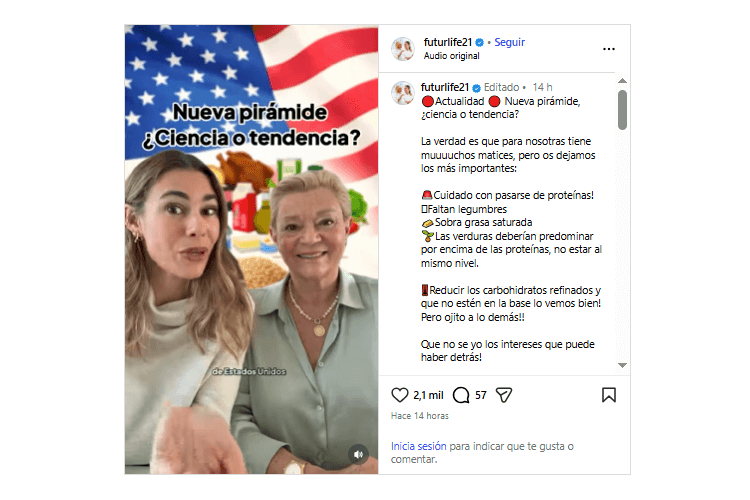Open the futurlife21 header profile picture
750x500 pixels.
[403, 49]
